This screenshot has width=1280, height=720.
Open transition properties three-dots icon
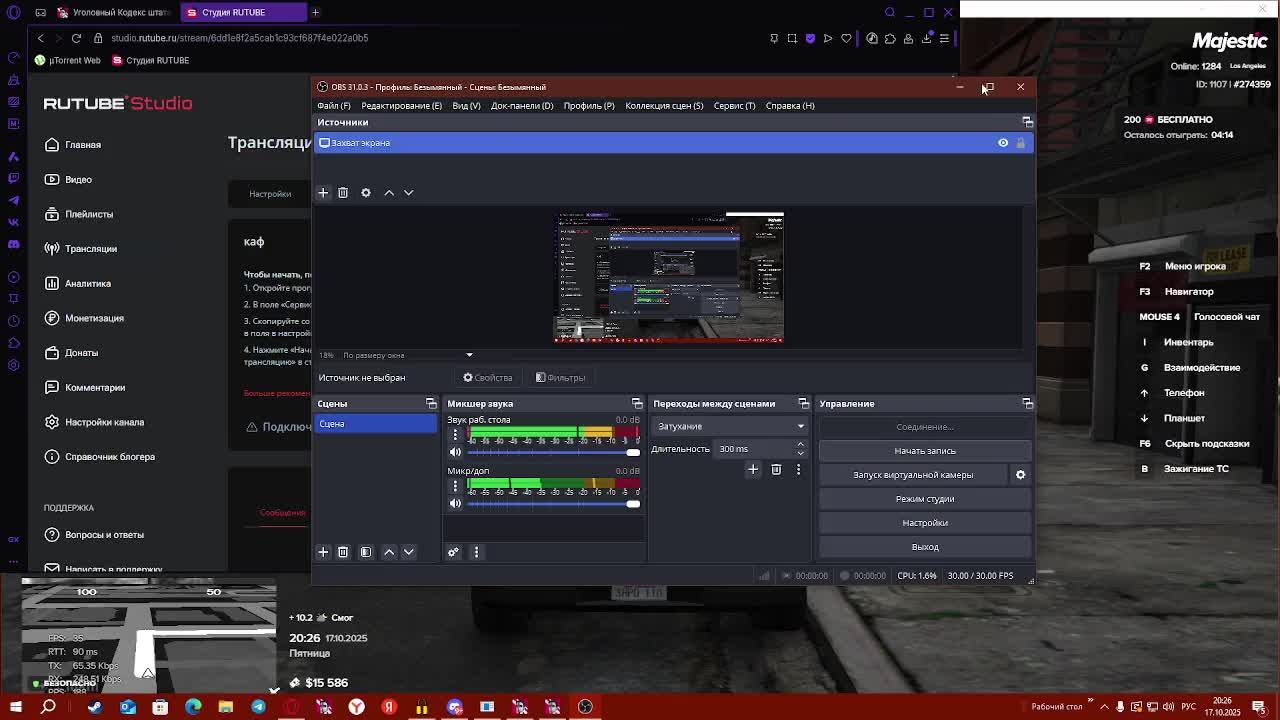[798, 469]
